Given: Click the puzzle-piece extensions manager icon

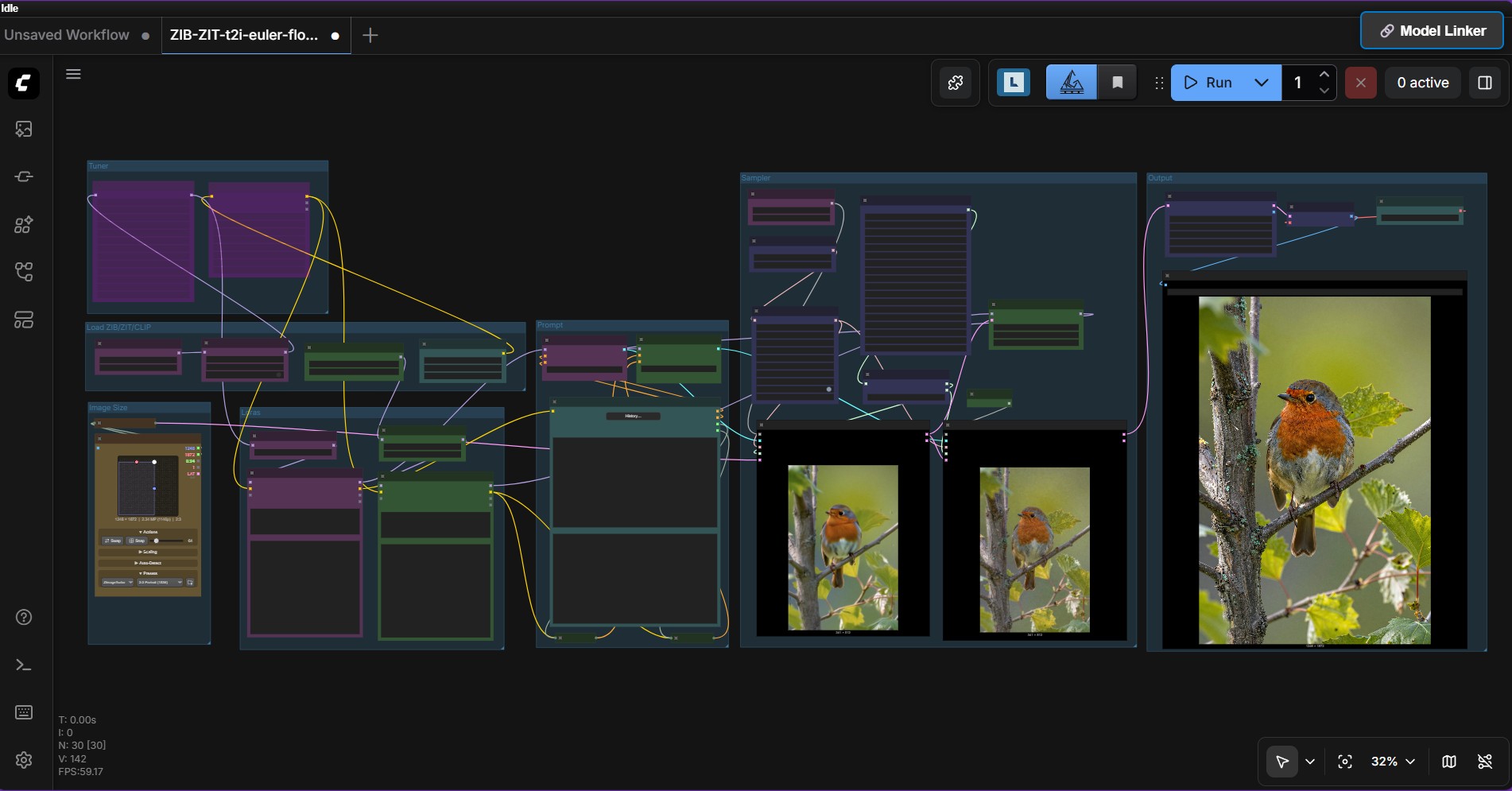Looking at the screenshot, I should tap(956, 83).
